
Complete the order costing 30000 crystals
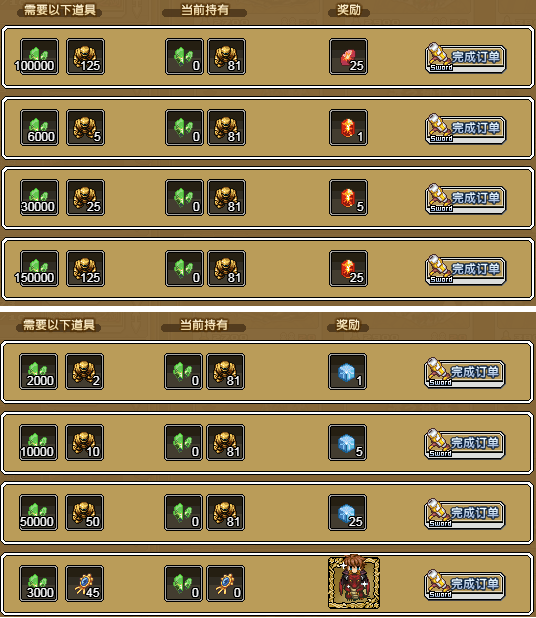click(x=465, y=199)
